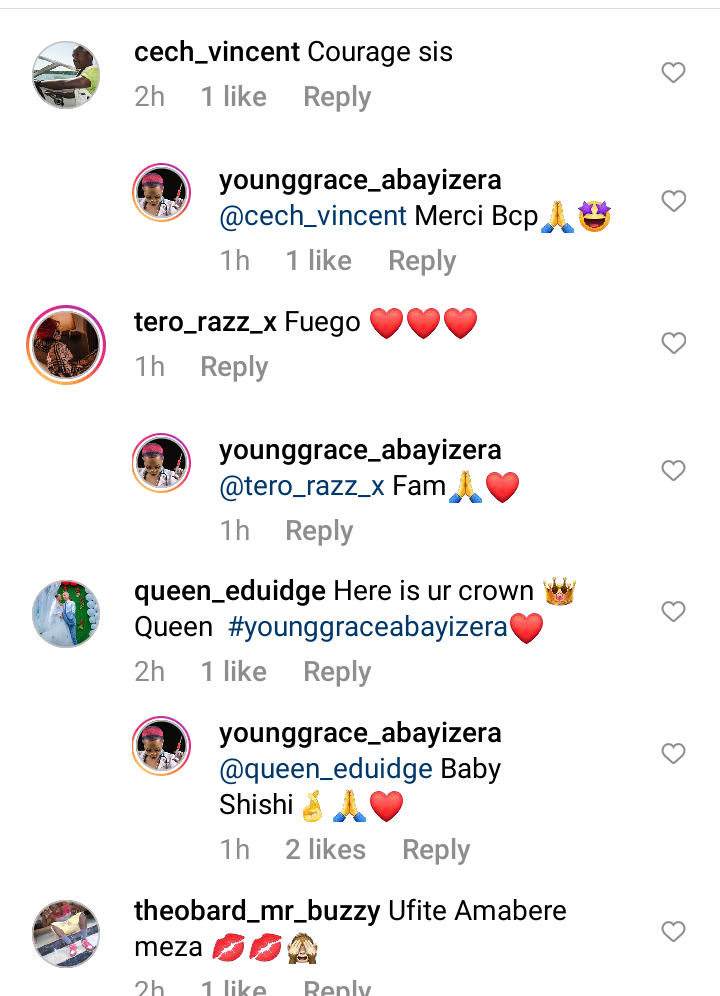Open the tero_razz_x username

(x=205, y=323)
